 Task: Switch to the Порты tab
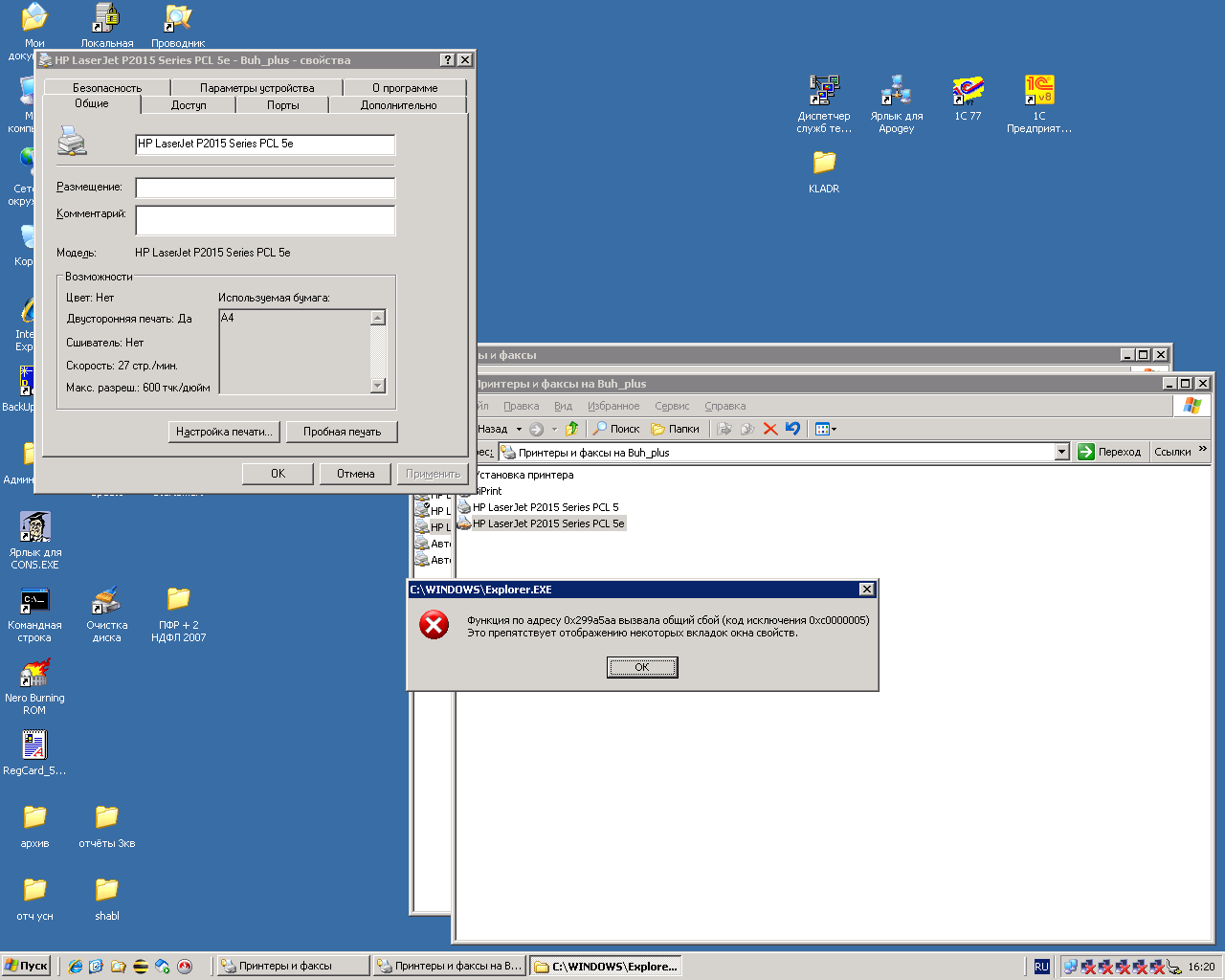(282, 105)
